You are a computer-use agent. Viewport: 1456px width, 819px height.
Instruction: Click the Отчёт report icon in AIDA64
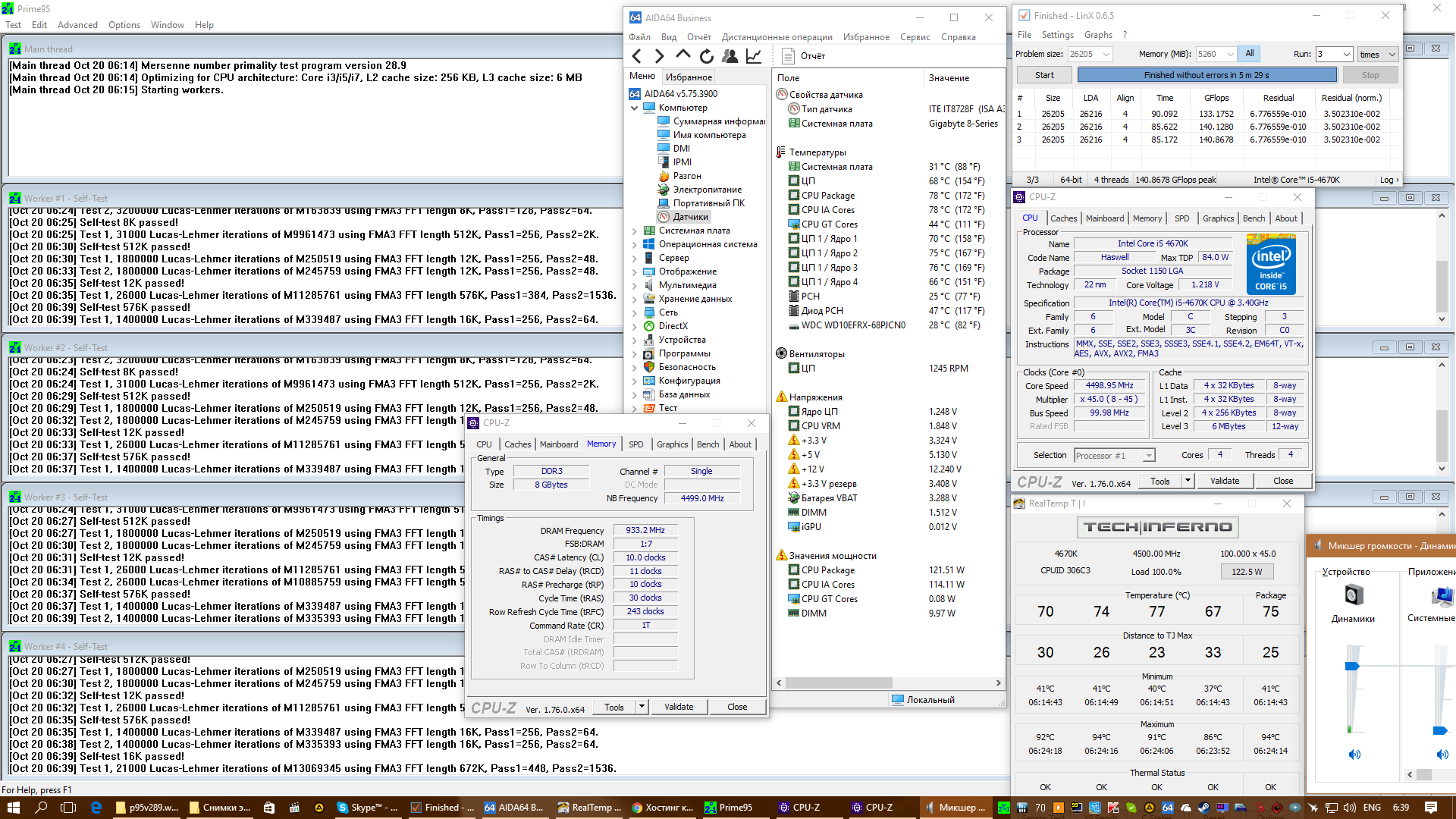click(x=788, y=56)
